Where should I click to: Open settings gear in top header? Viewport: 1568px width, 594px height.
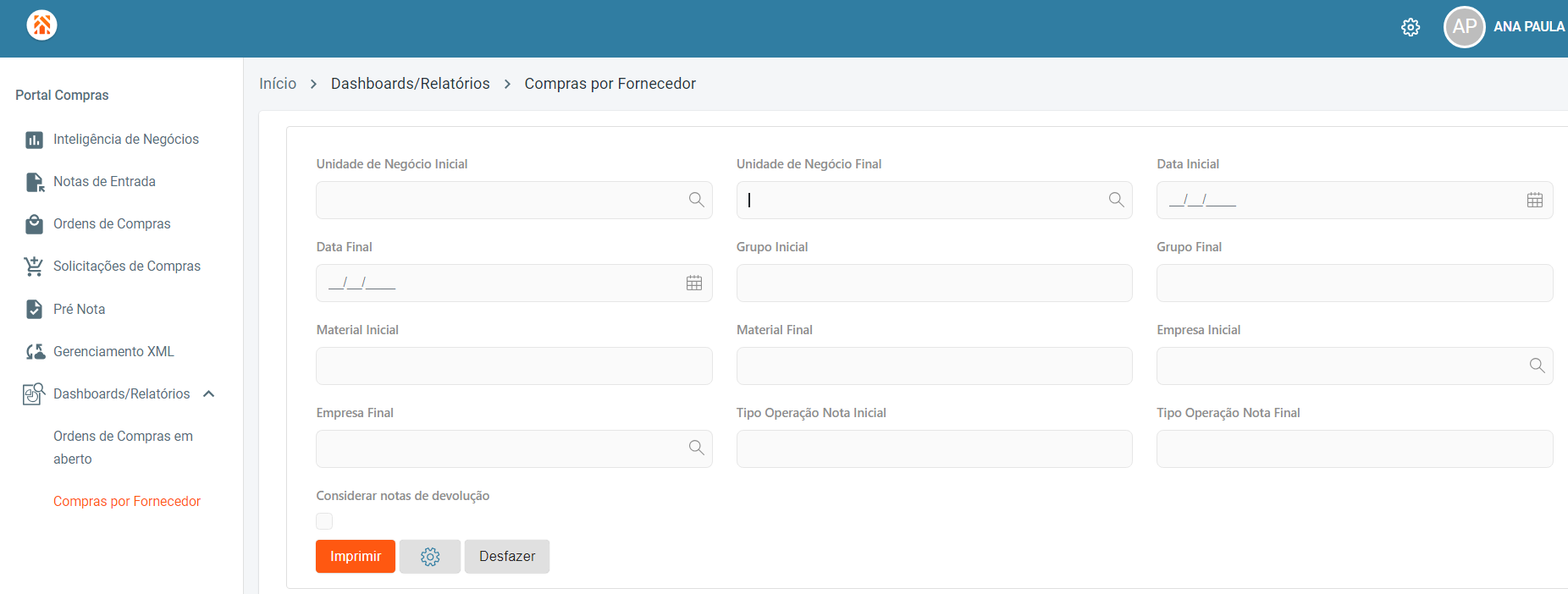point(1411,27)
